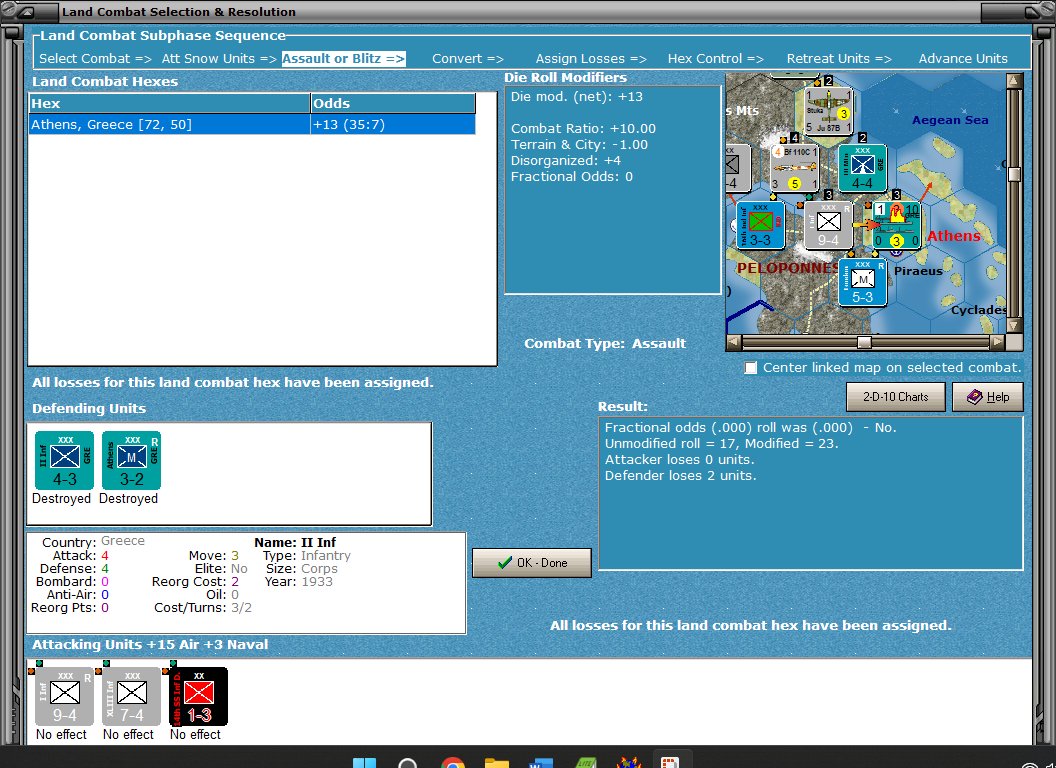This screenshot has height=768, width=1056.
Task: Click the Athens city label on map
Action: point(954,236)
